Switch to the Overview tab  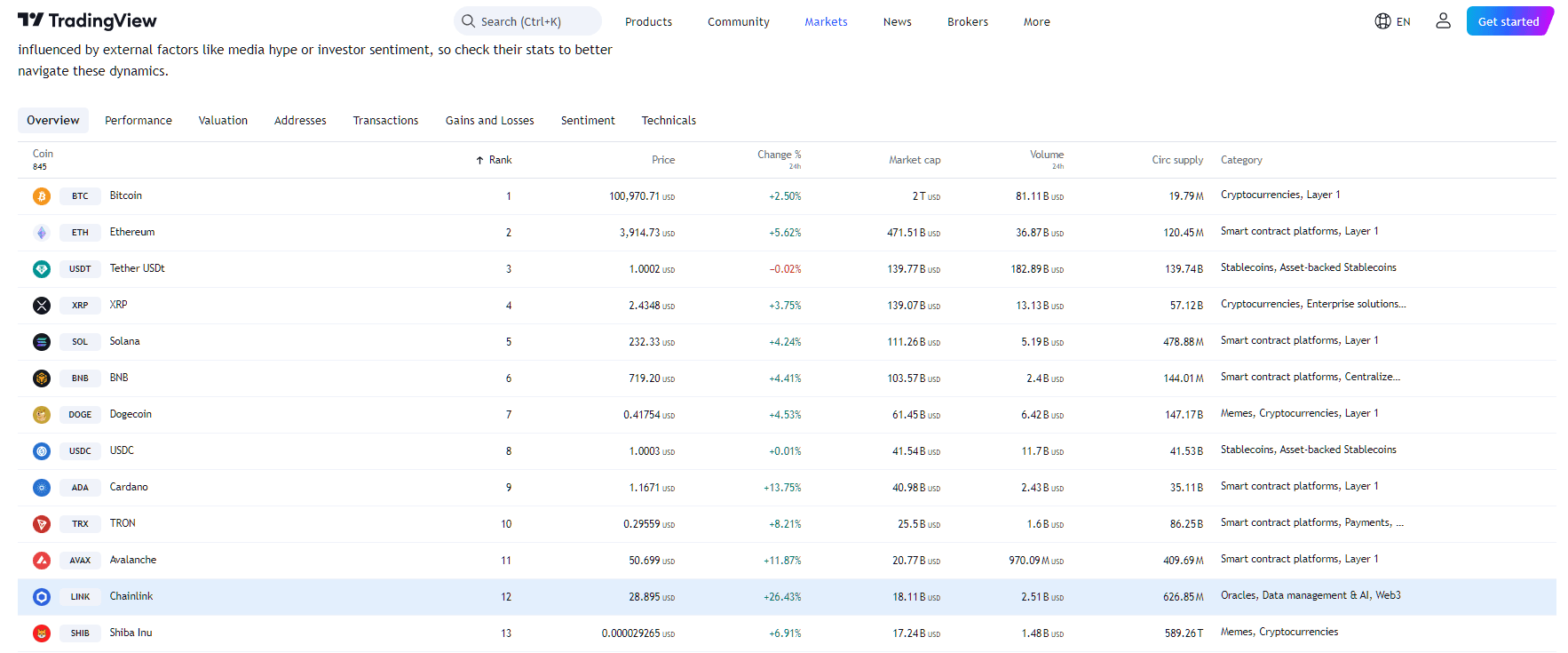53,120
